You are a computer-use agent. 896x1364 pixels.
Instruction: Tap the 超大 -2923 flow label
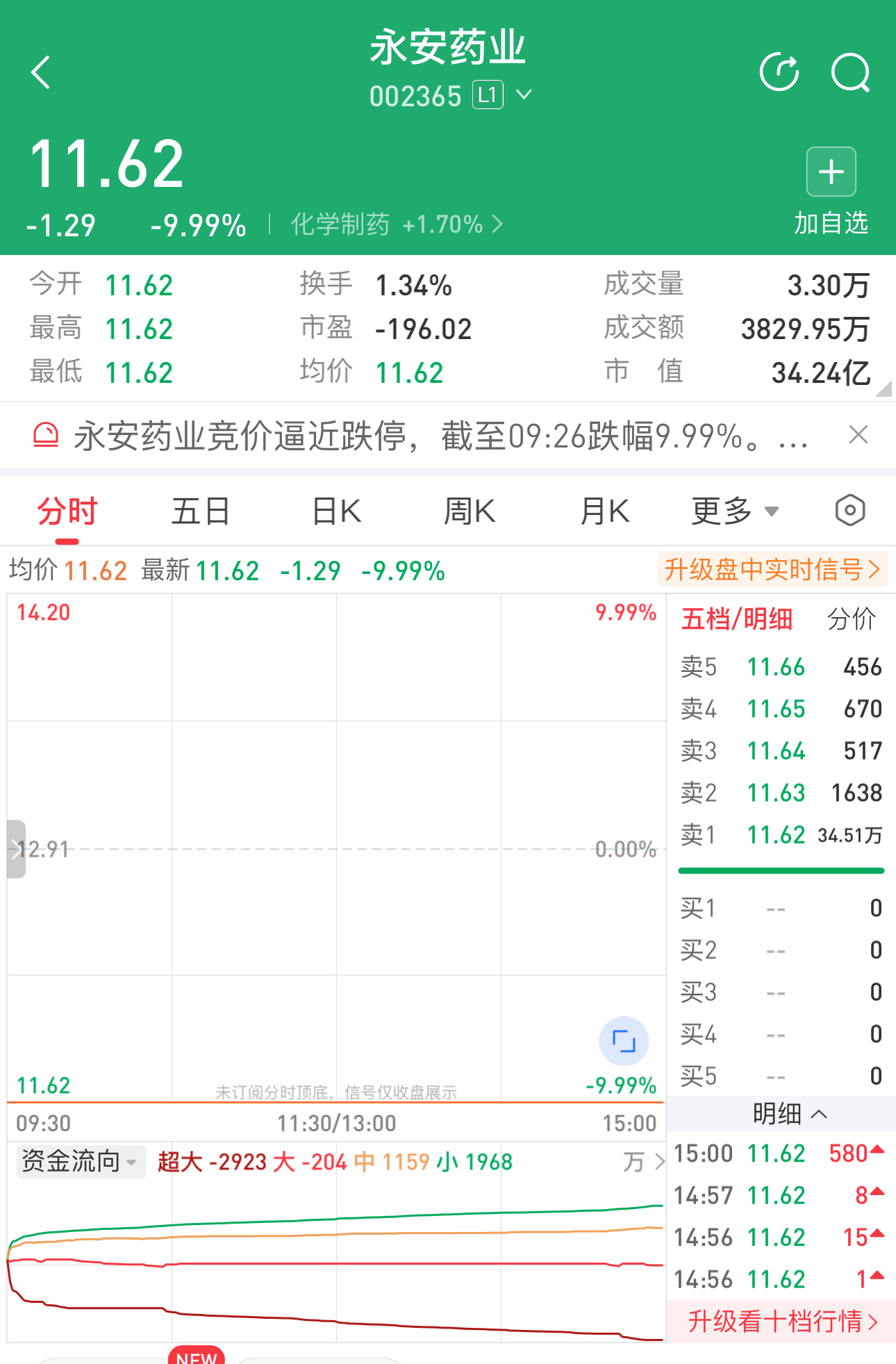212,1162
